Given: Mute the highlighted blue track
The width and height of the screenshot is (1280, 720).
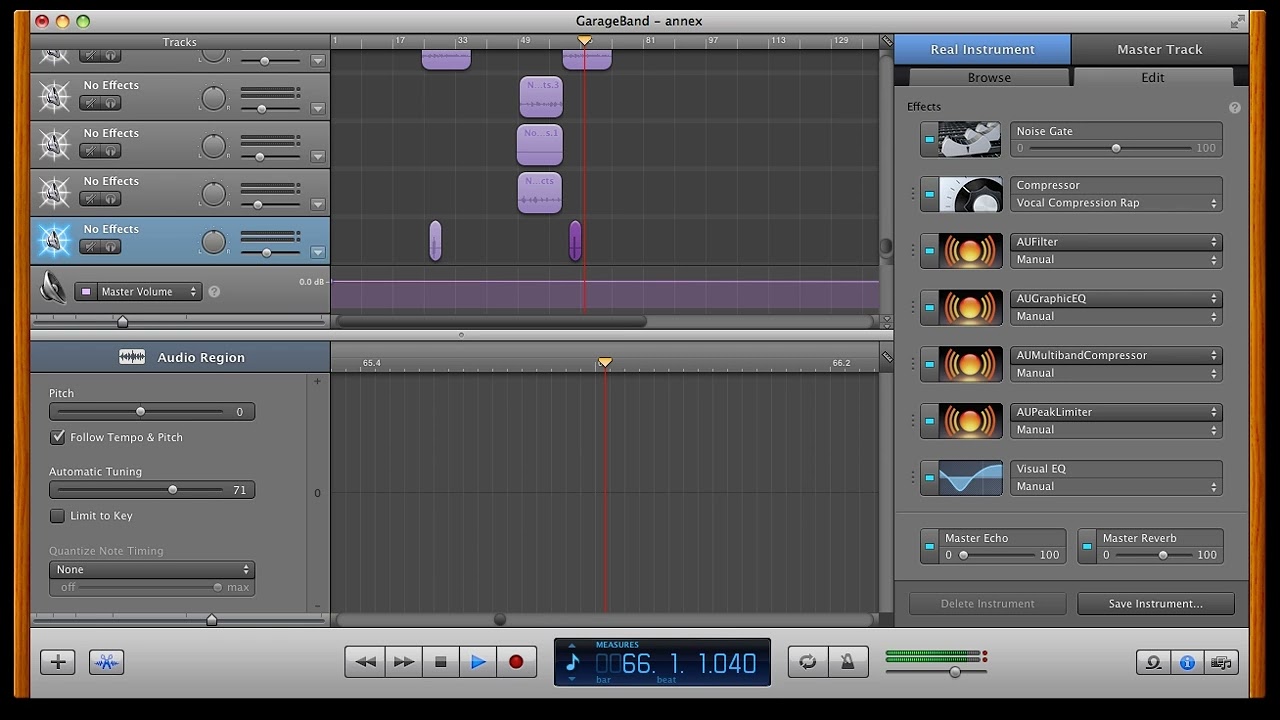Looking at the screenshot, I should (91, 247).
